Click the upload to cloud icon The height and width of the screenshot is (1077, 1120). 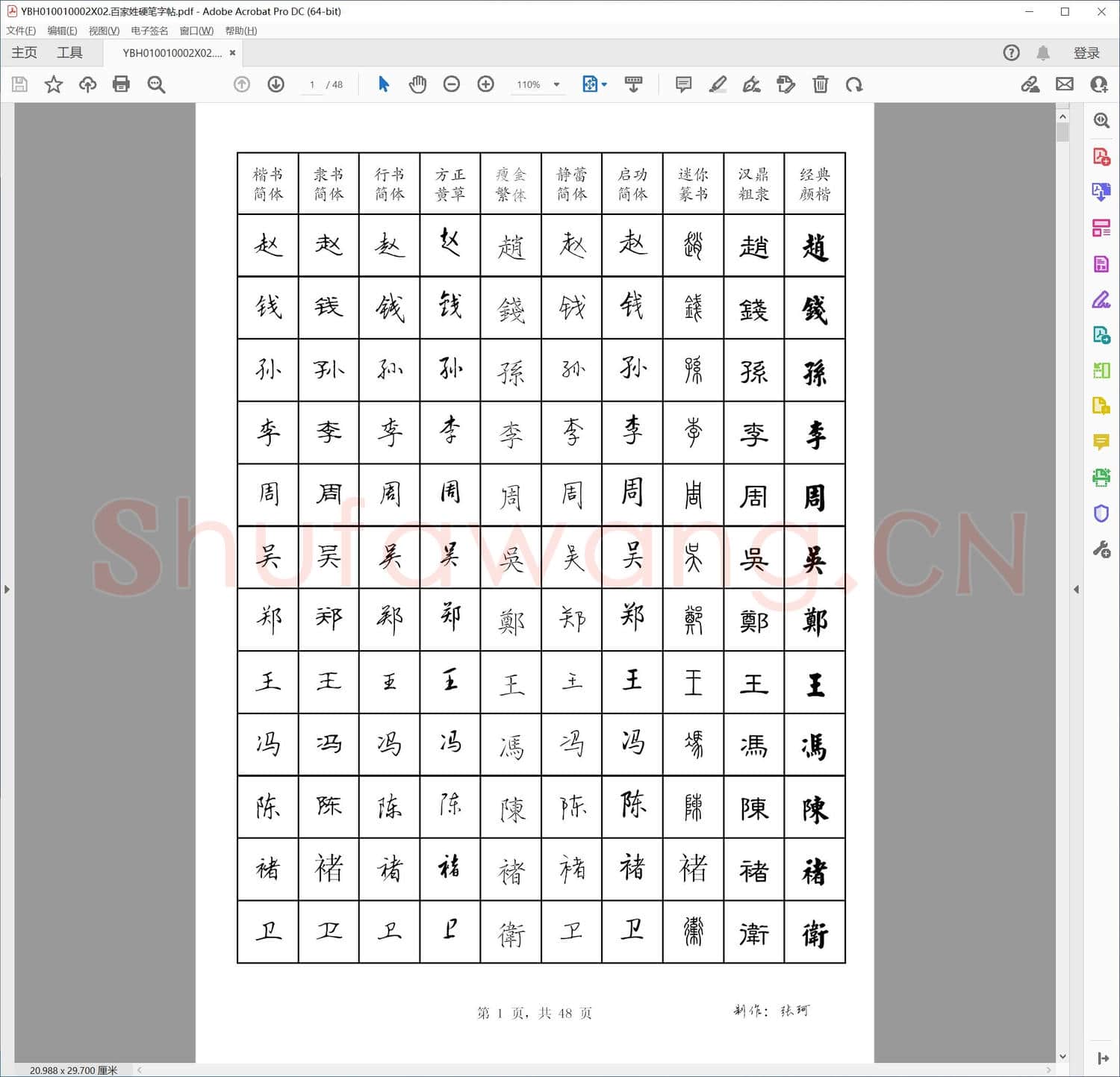point(87,84)
